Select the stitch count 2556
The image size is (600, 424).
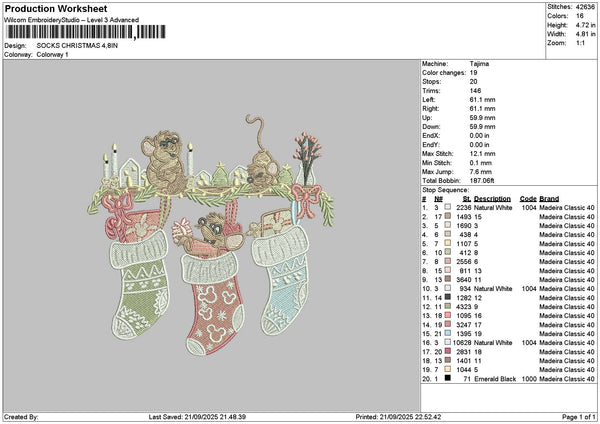(x=464, y=262)
